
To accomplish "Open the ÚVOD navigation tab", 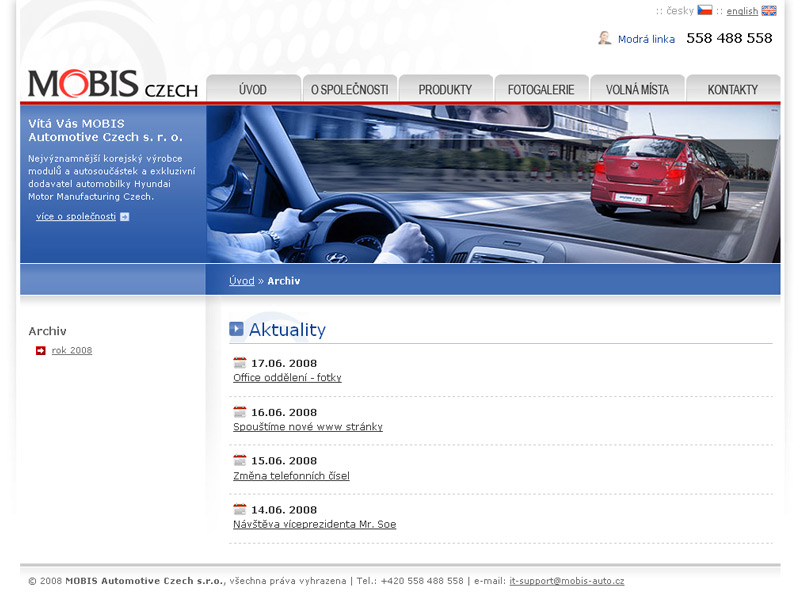I will pyautogui.click(x=253, y=89).
